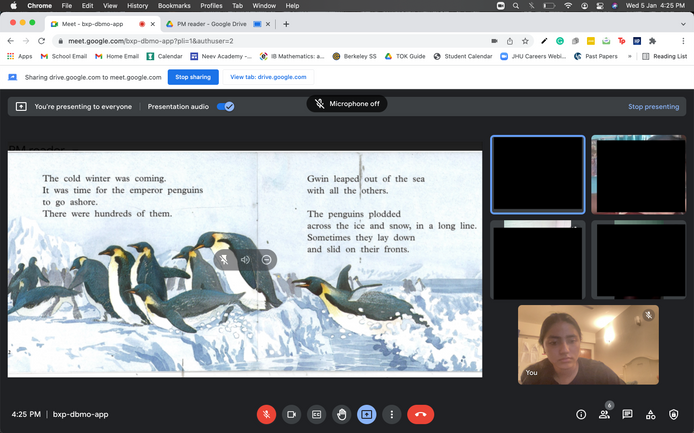Image resolution: width=694 pixels, height=433 pixels.
Task: Unpin the presentation tile icon
Action: pyautogui.click(x=224, y=260)
